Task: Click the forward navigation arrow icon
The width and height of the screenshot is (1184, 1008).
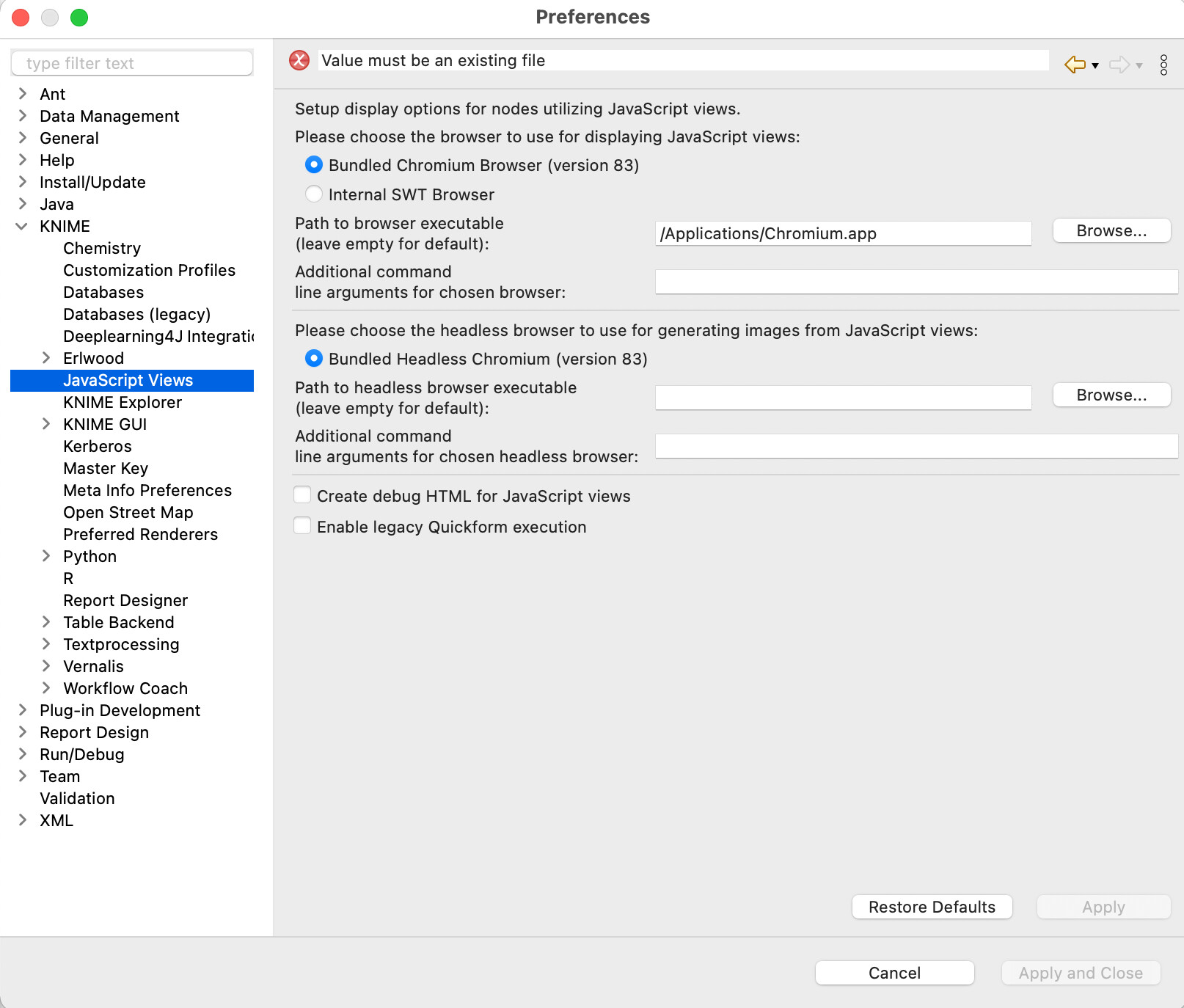Action: tap(1119, 65)
